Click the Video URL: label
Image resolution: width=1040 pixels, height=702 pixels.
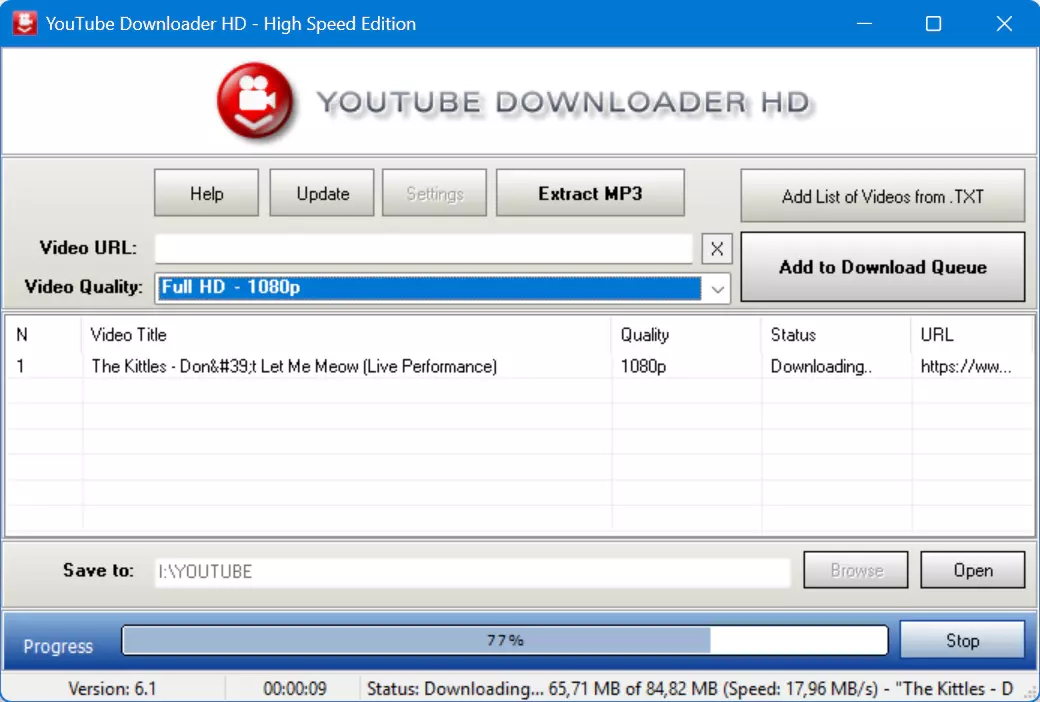[88, 248]
